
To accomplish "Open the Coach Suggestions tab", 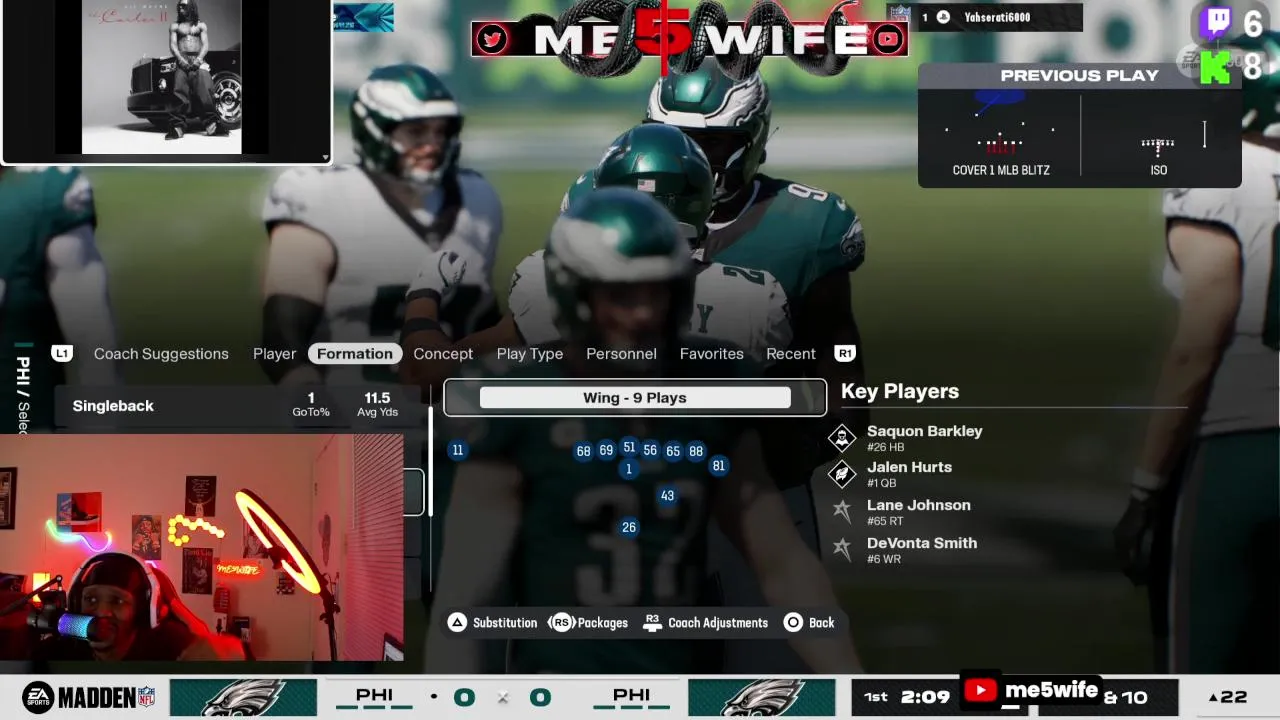I will tap(161, 354).
